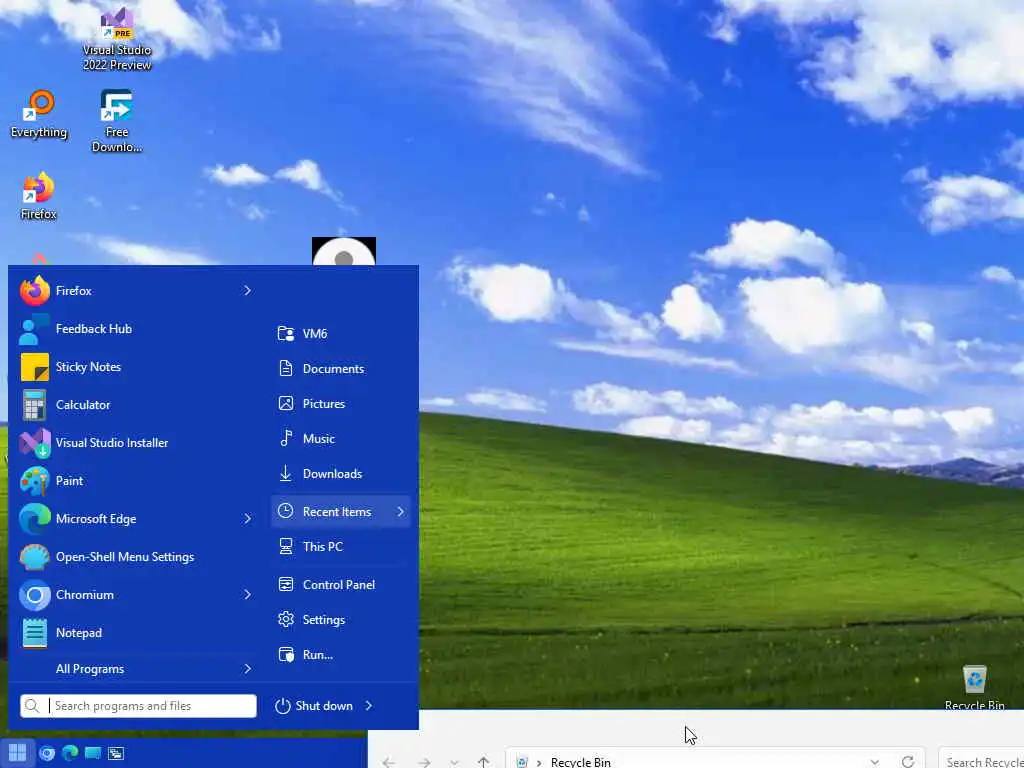Expand the Microsoft Edge submenu arrow
1024x768 pixels.
[x=248, y=519]
